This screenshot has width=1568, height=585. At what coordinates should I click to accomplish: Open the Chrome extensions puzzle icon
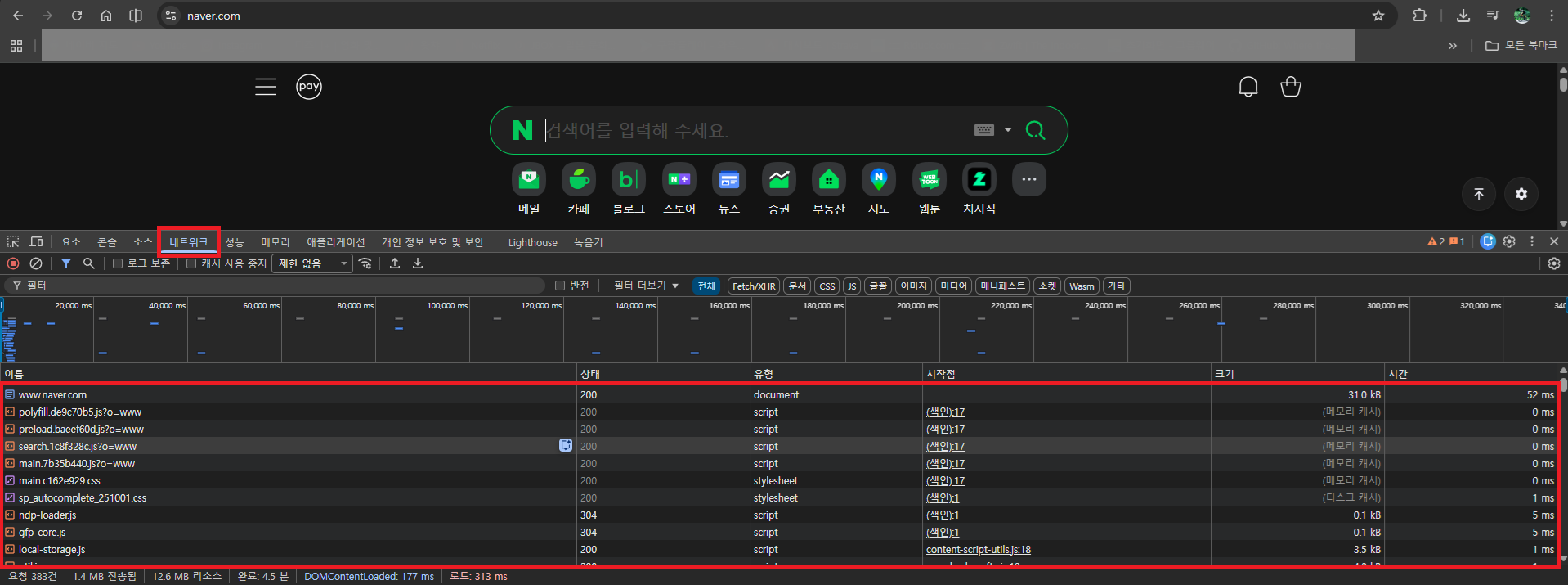(x=1420, y=16)
